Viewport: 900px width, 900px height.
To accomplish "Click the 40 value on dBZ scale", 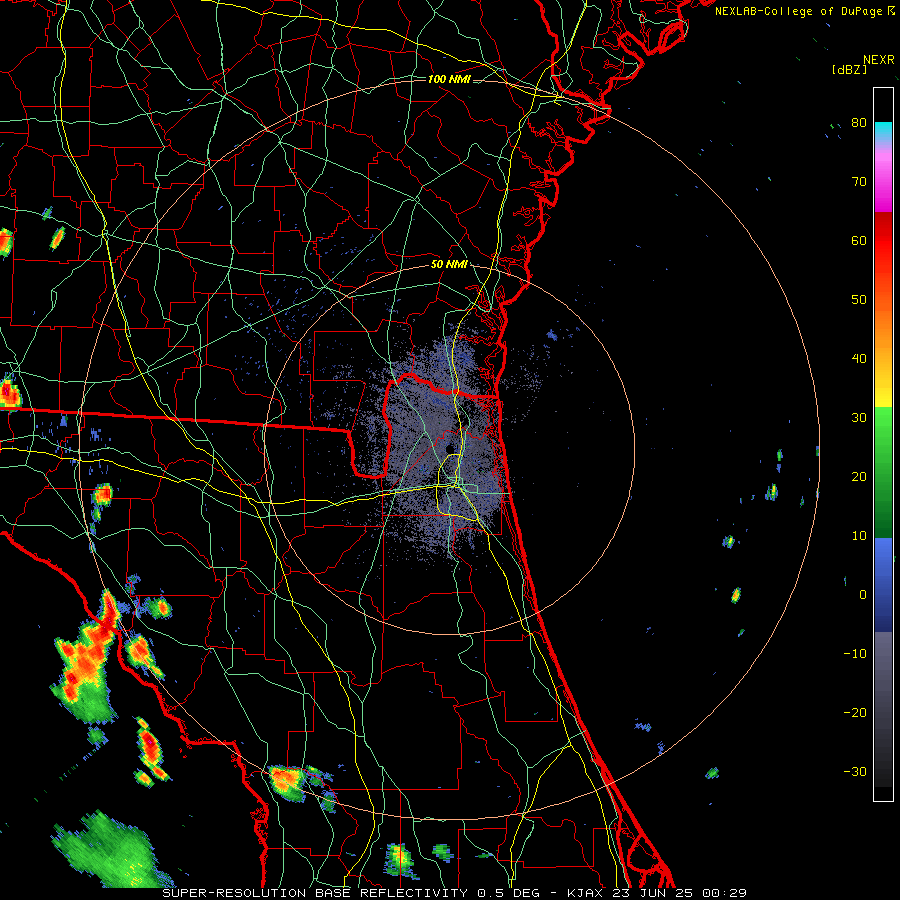I will (859, 359).
